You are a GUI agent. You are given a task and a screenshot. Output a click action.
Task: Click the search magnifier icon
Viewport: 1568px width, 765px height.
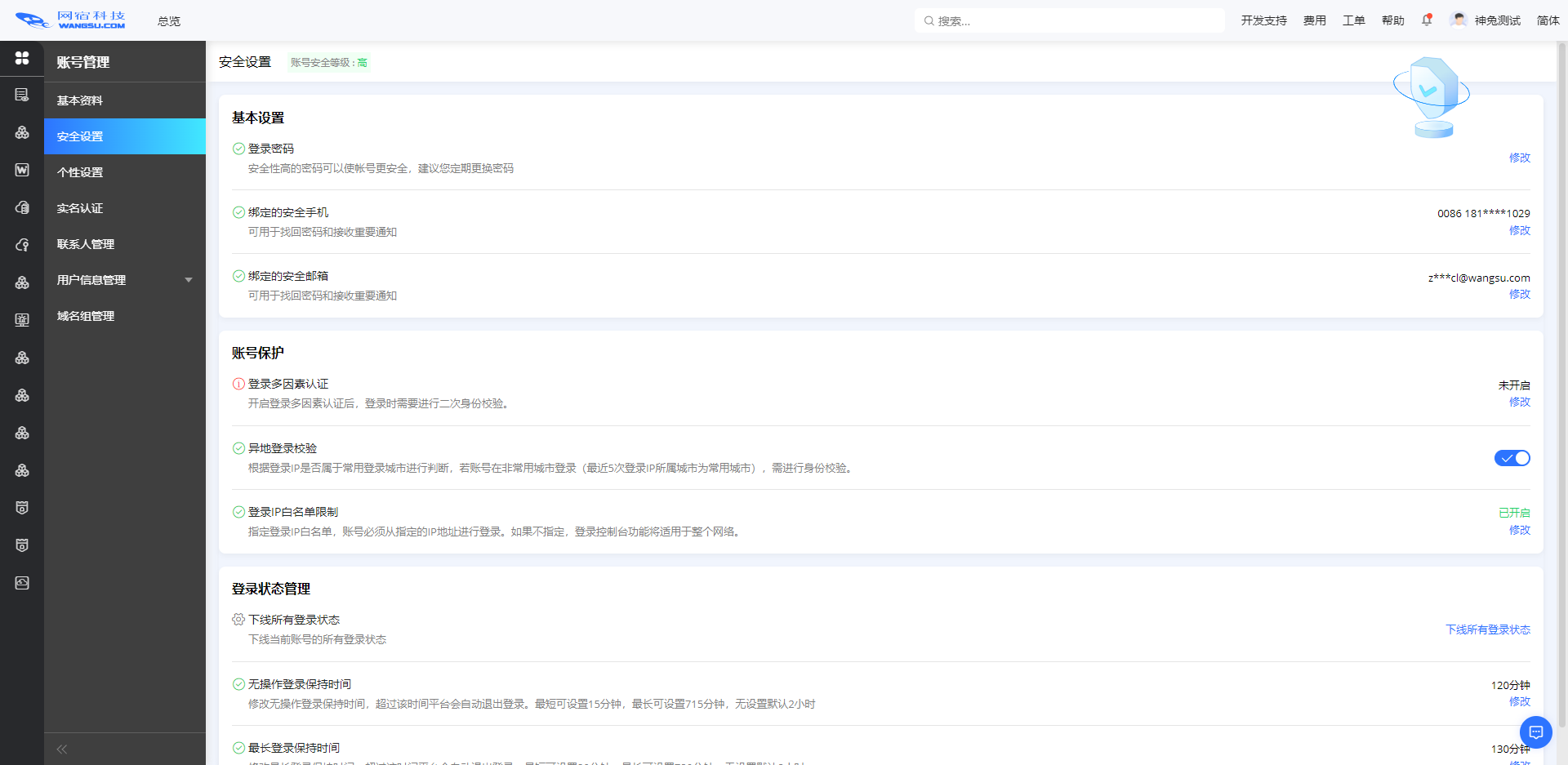click(929, 21)
